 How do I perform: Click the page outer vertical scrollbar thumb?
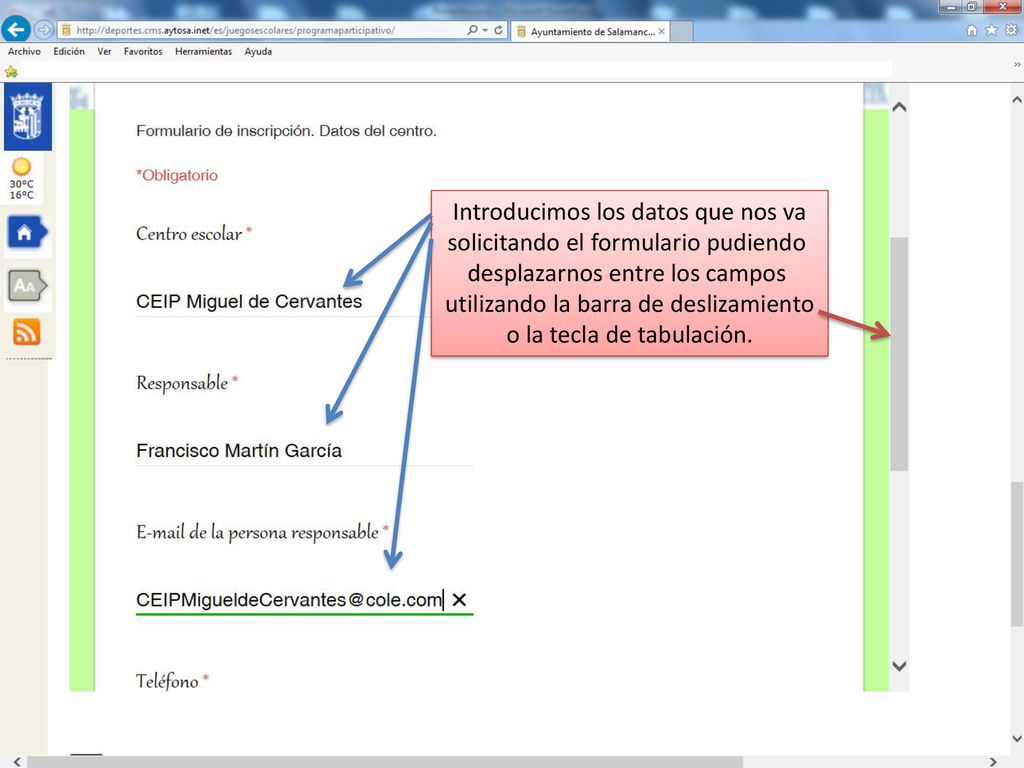(1017, 555)
